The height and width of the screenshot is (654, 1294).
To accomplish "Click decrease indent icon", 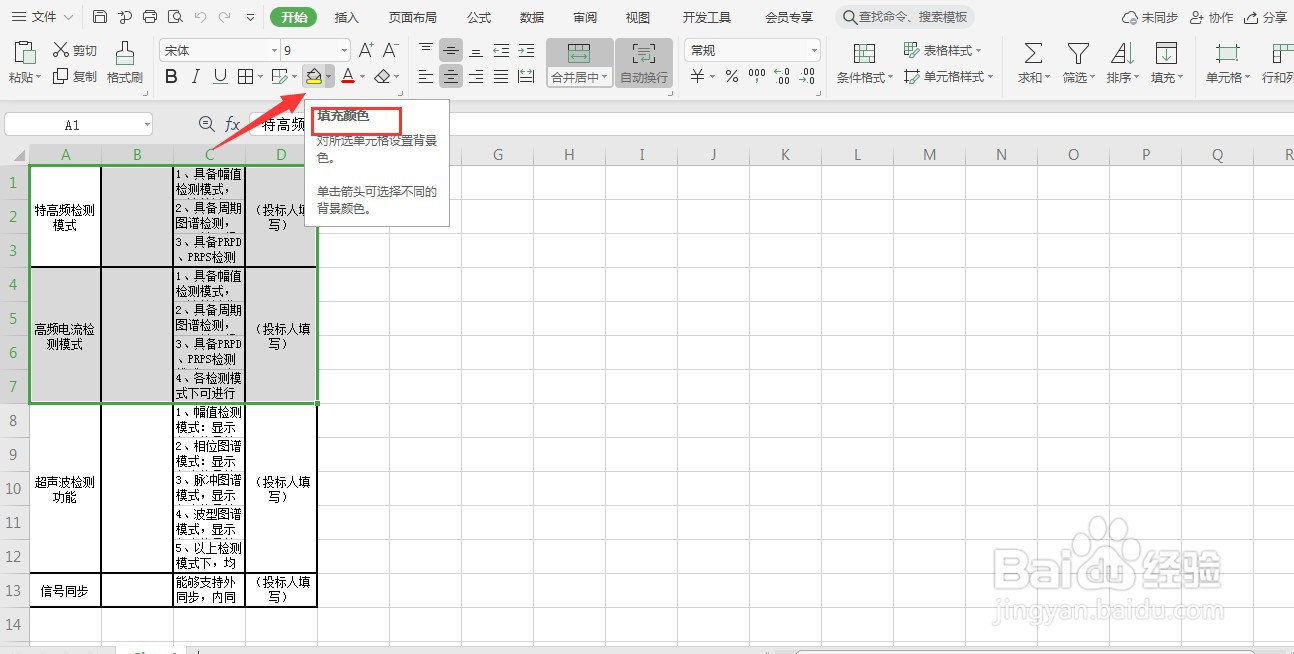I will pyautogui.click(x=501, y=50).
